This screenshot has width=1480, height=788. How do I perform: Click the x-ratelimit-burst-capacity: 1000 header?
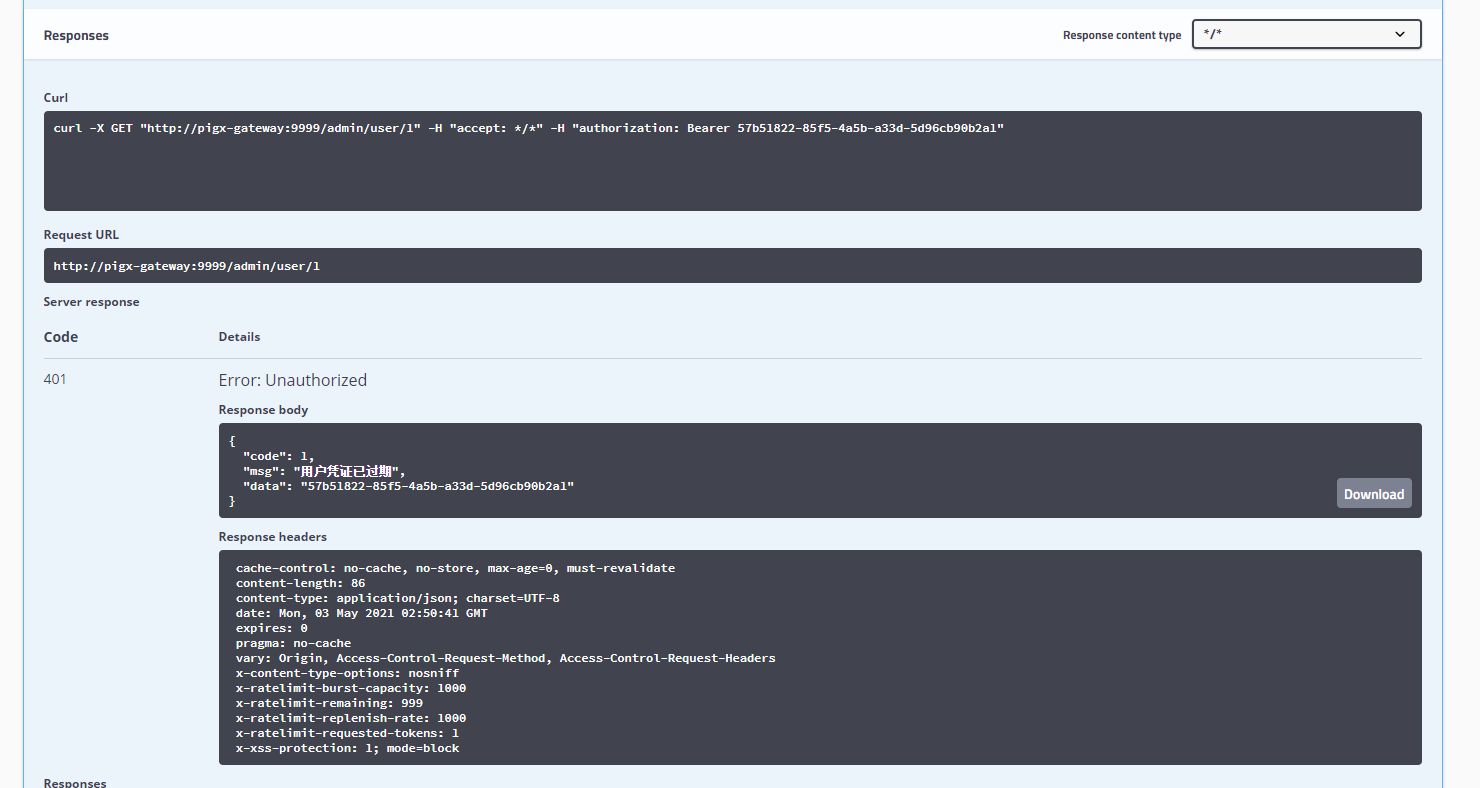(351, 688)
